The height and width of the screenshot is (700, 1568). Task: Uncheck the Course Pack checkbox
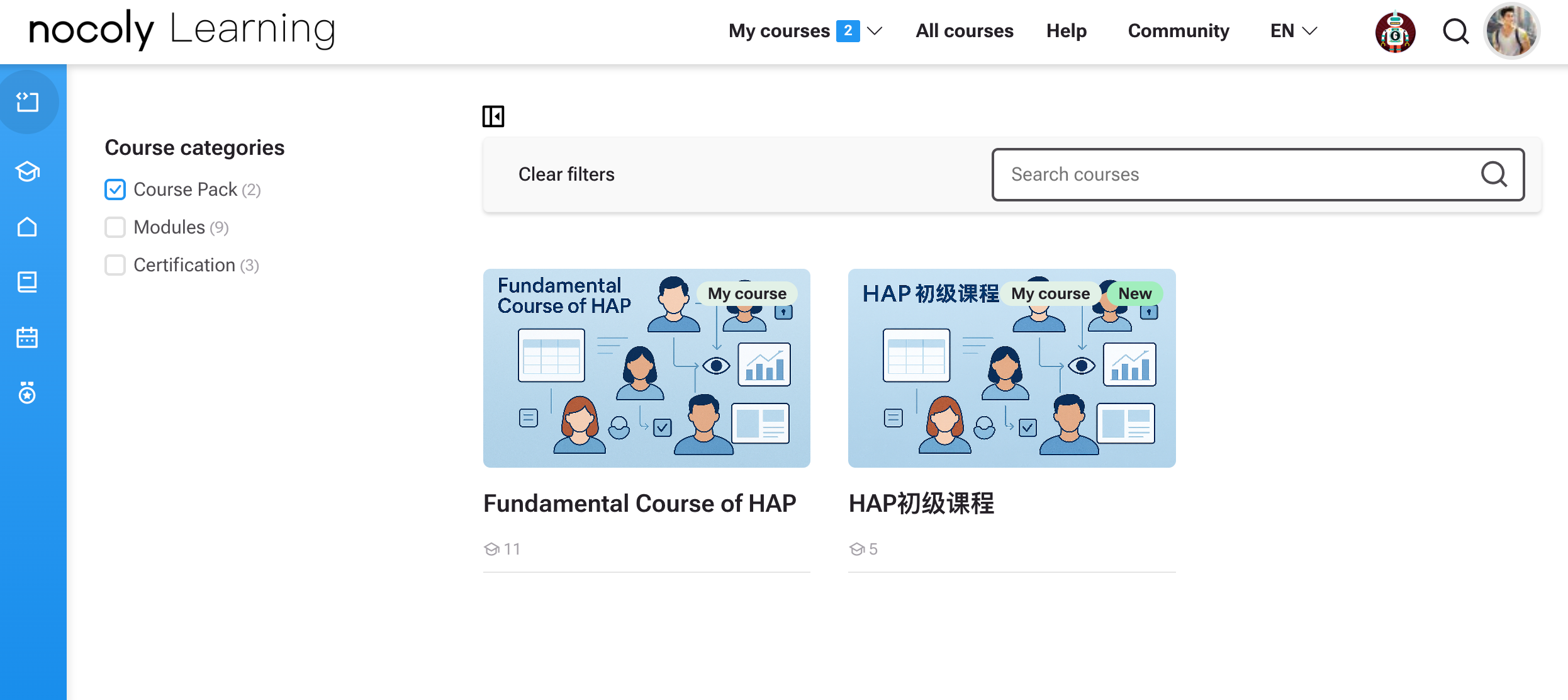[x=115, y=189]
